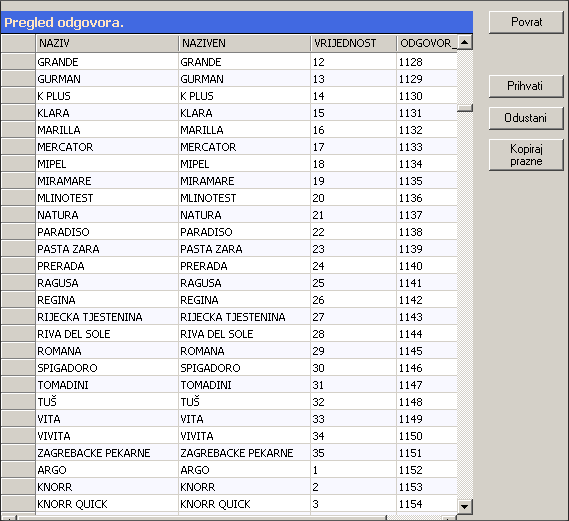Select the row selector for PASTA ZARA

click(18, 249)
